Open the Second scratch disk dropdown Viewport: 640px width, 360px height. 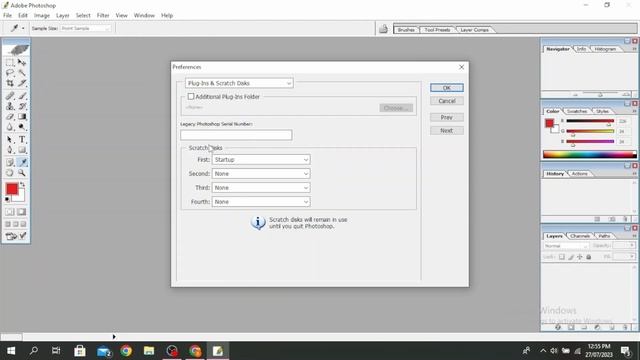click(261, 174)
